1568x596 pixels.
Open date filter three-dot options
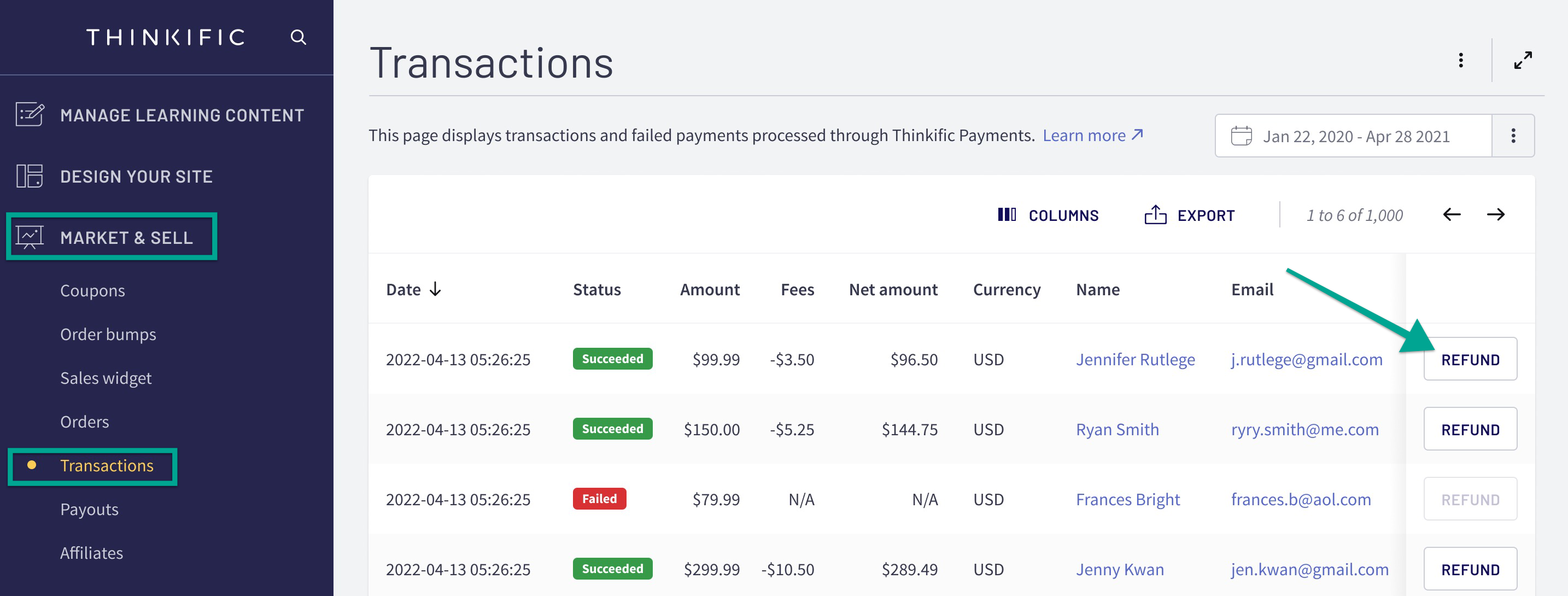1513,136
